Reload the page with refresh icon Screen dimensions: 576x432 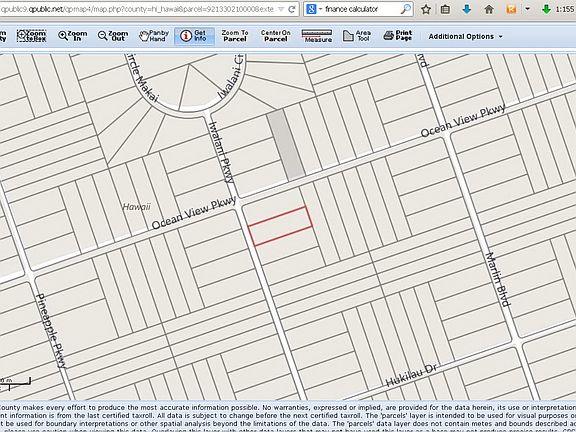(x=292, y=9)
